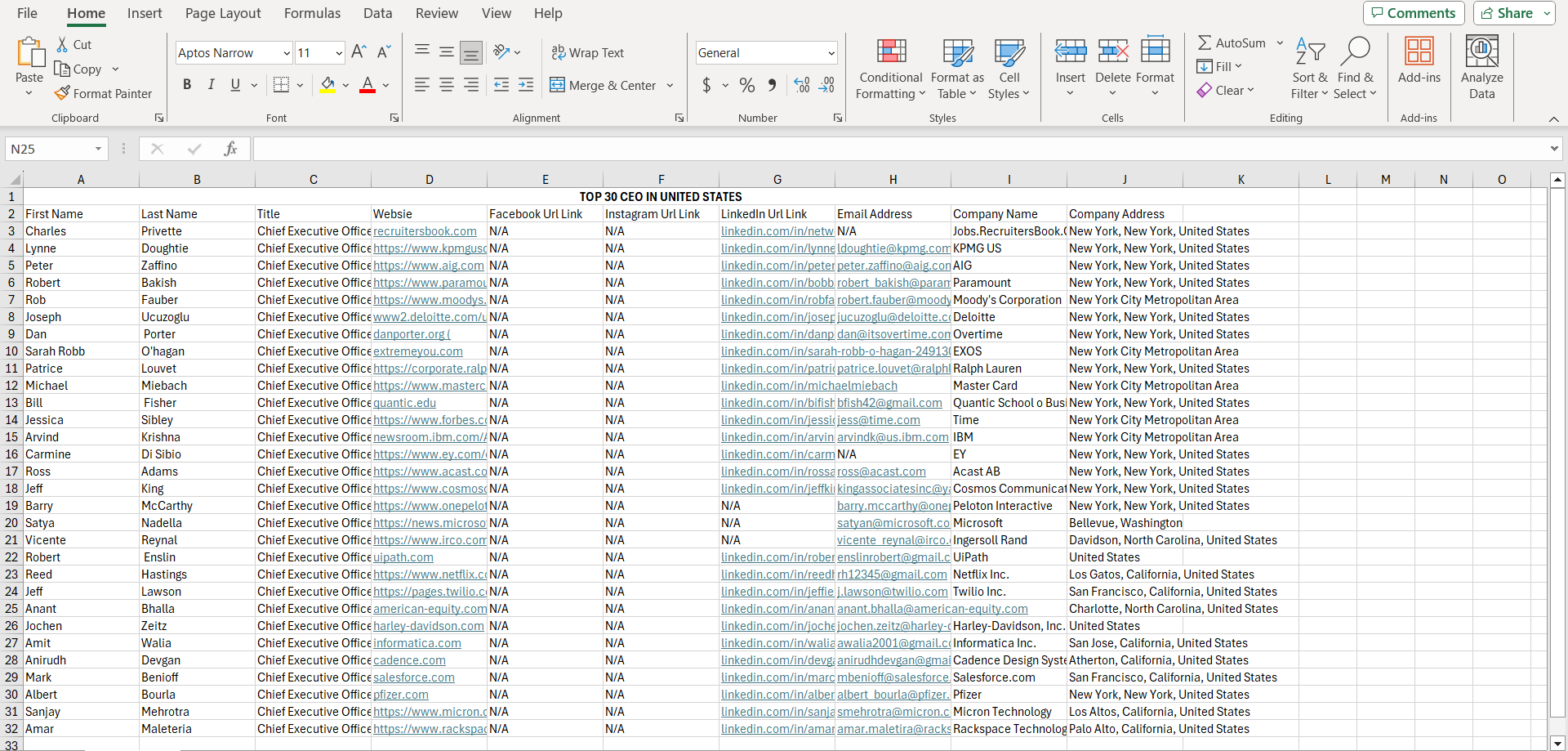Viewport: 1568px width, 751px height.
Task: Open the File tab
Action: tap(27, 13)
